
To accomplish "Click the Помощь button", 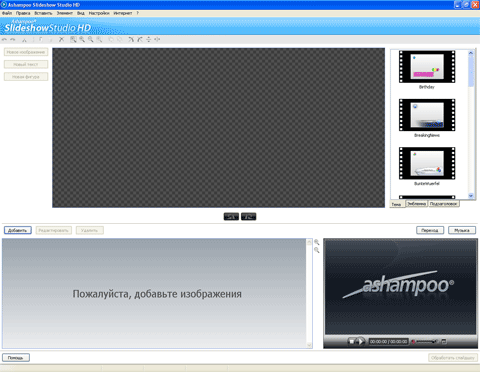I will (x=16, y=358).
